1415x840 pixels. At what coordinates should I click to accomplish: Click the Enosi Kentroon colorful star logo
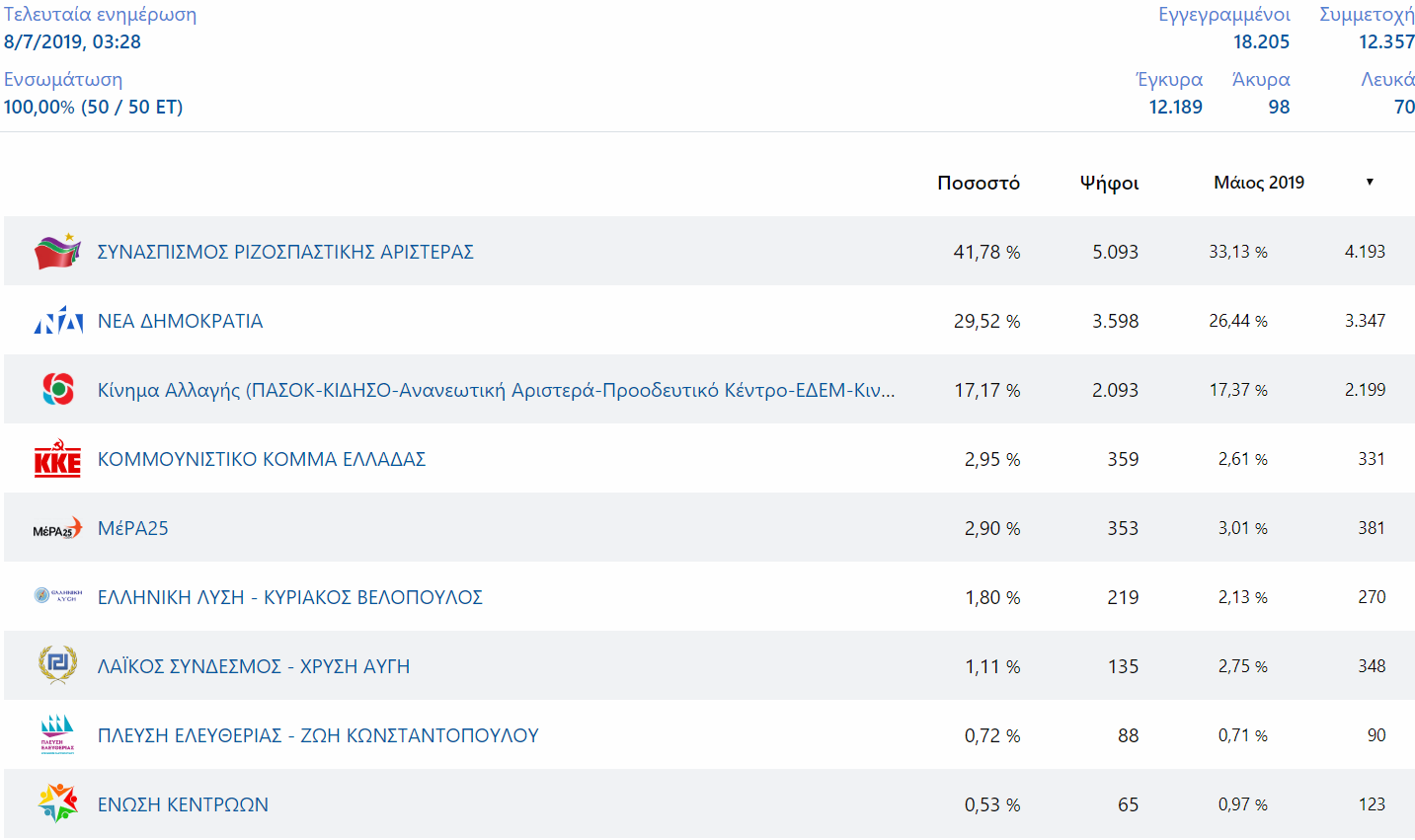coord(57,803)
